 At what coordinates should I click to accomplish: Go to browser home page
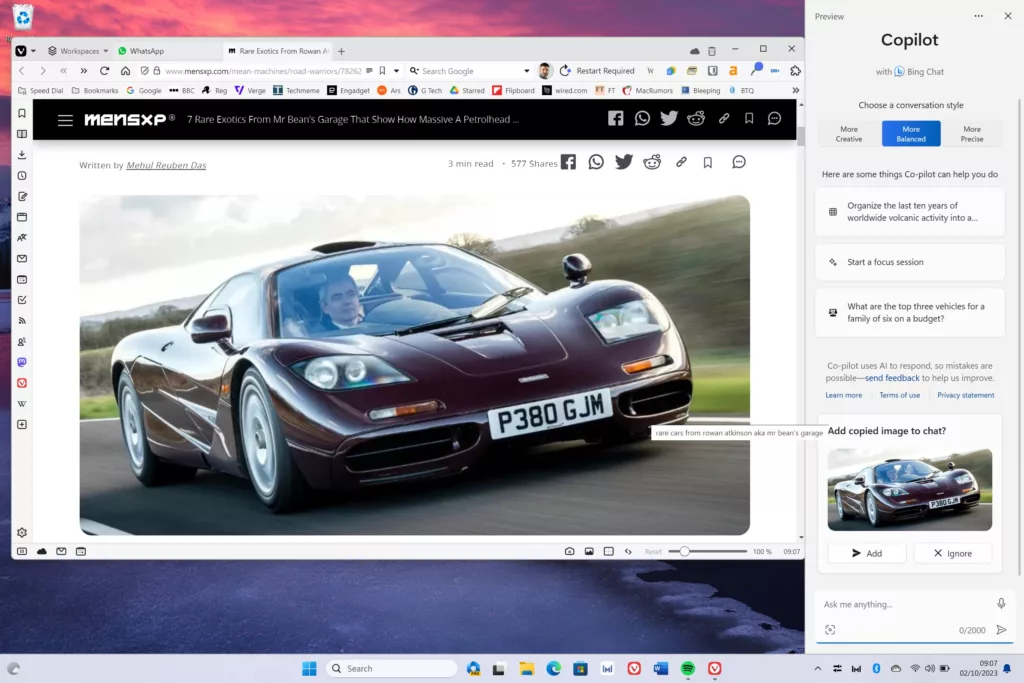point(125,71)
